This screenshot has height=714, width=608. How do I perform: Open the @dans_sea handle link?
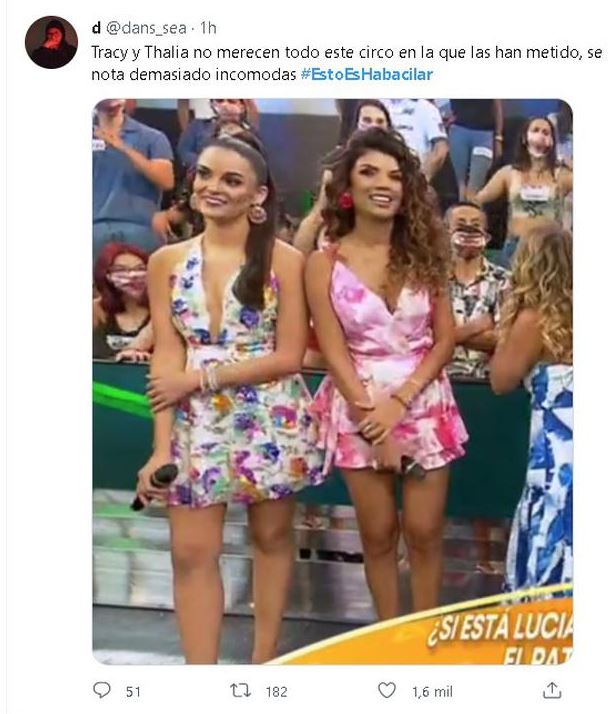146,28
